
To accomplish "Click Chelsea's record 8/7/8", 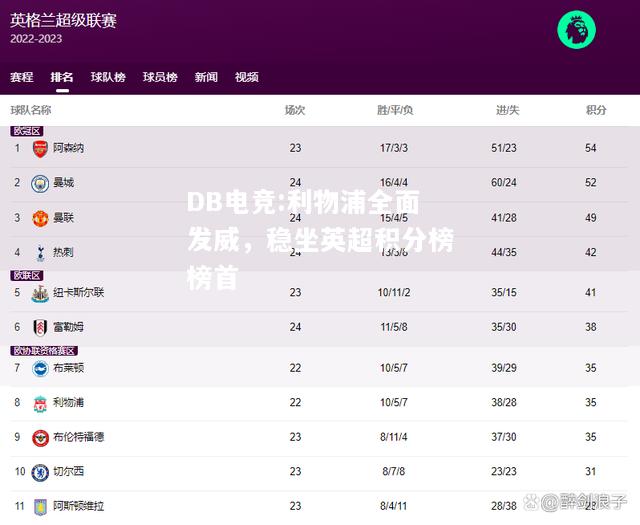I will [394, 472].
